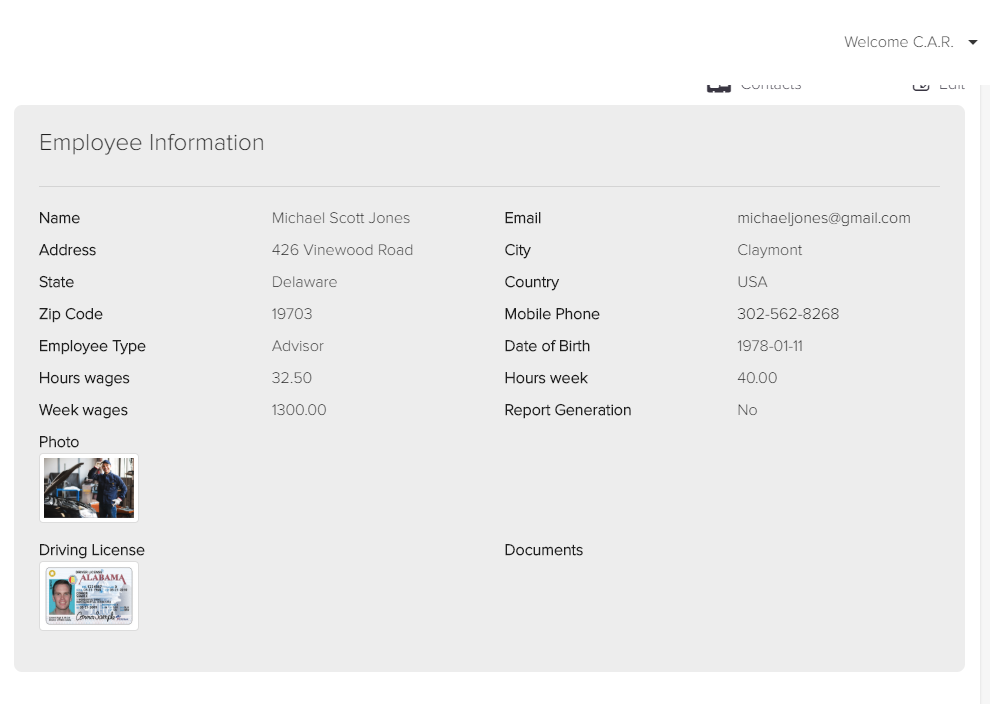Click the email michaeljones@gmail.com
This screenshot has height=704, width=990.
(x=823, y=218)
